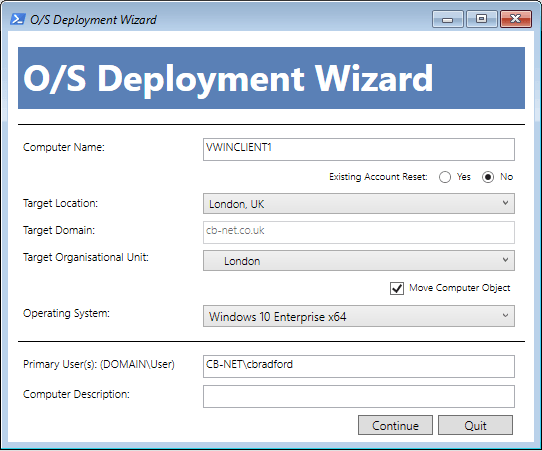542x451 pixels.
Task: Click the Move Computer Object label text
Action: coord(459,288)
